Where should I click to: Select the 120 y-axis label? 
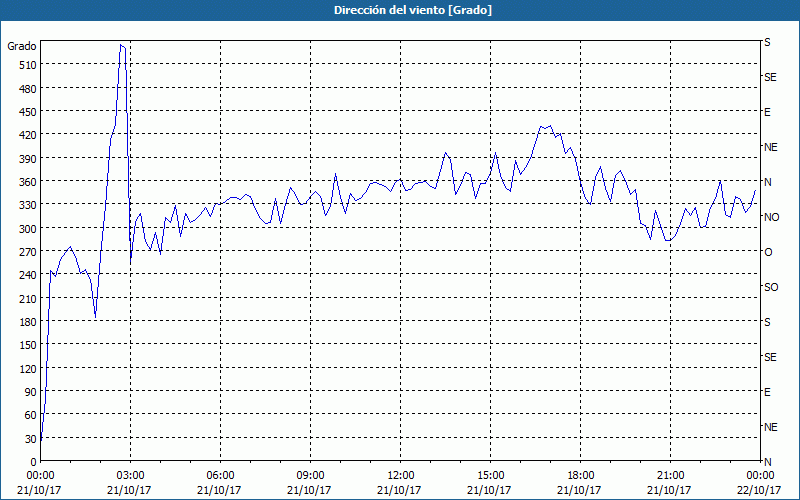pos(28,369)
